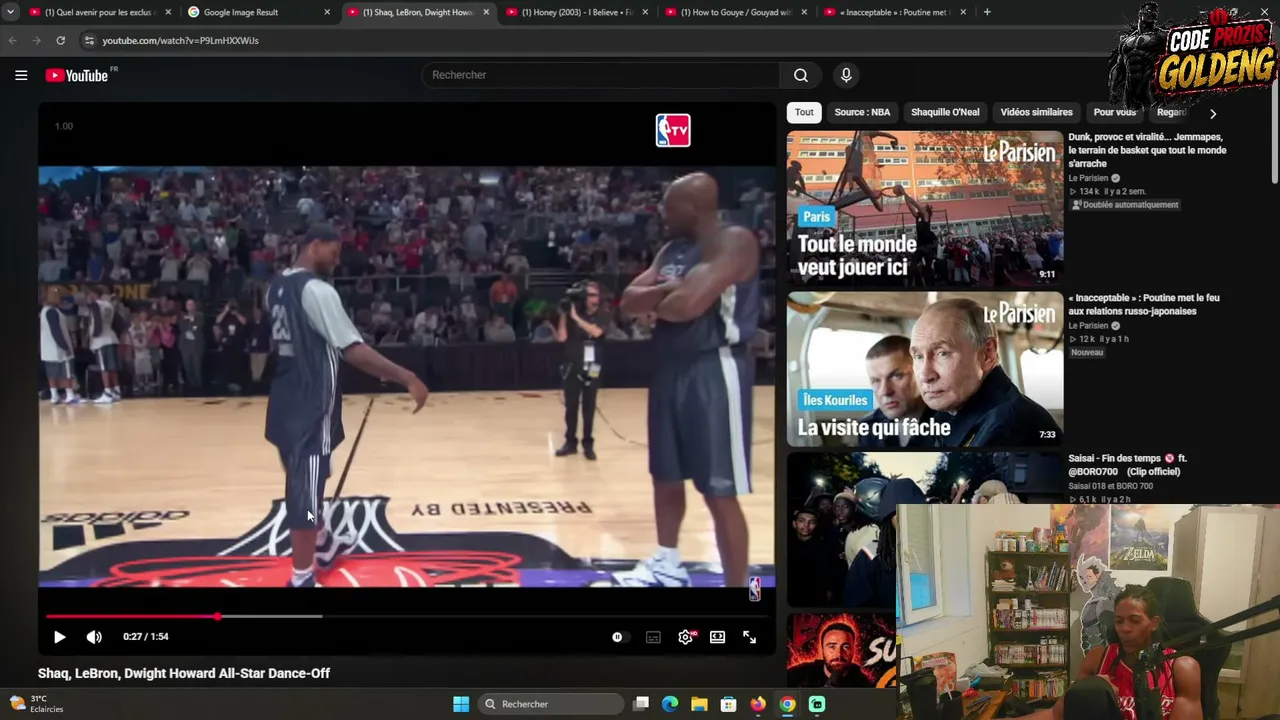Open the 'Tout le monde veut jouer ici' thumbnail
The height and width of the screenshot is (720, 1280).
[925, 208]
